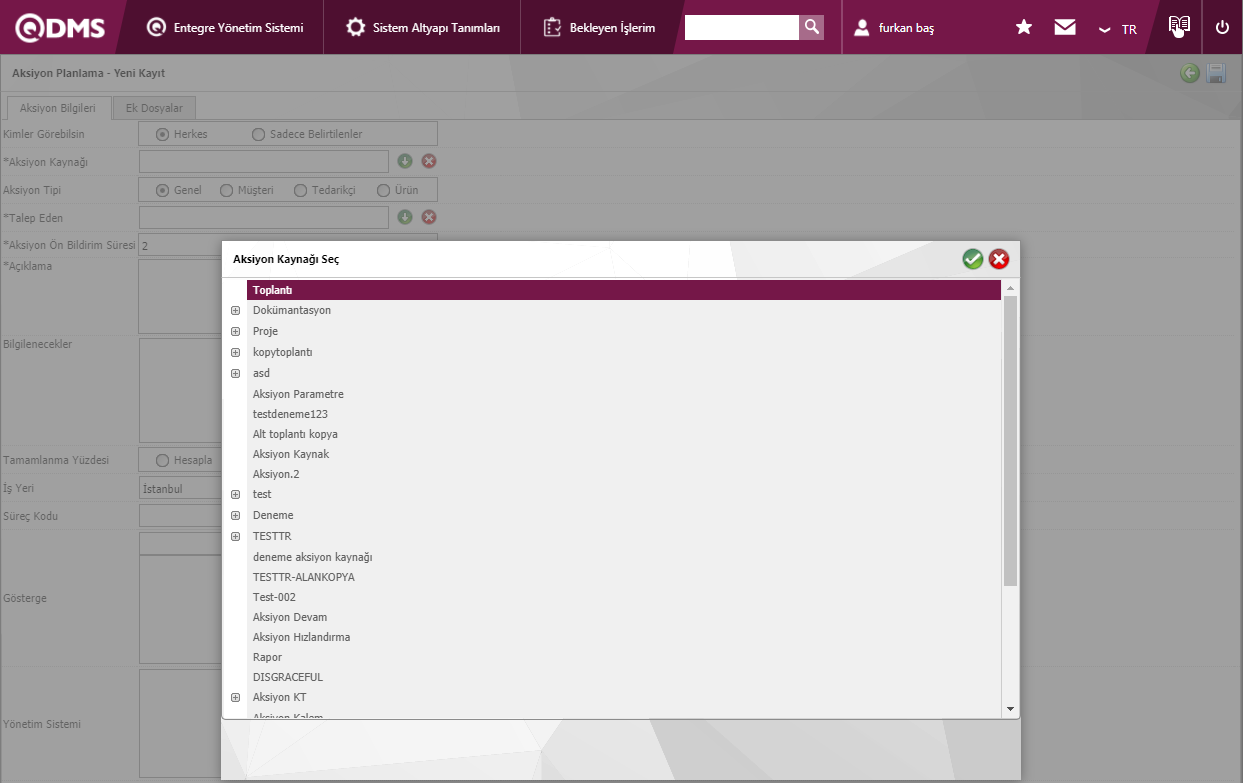Select the Genel action type radio
The image size is (1243, 783).
[x=162, y=190]
